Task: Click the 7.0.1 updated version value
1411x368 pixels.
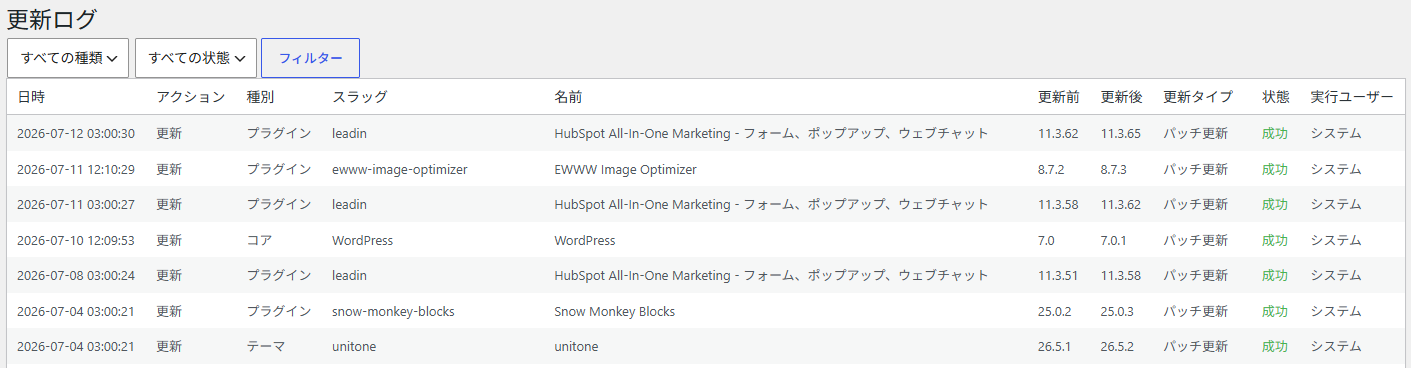Action: coord(1113,240)
